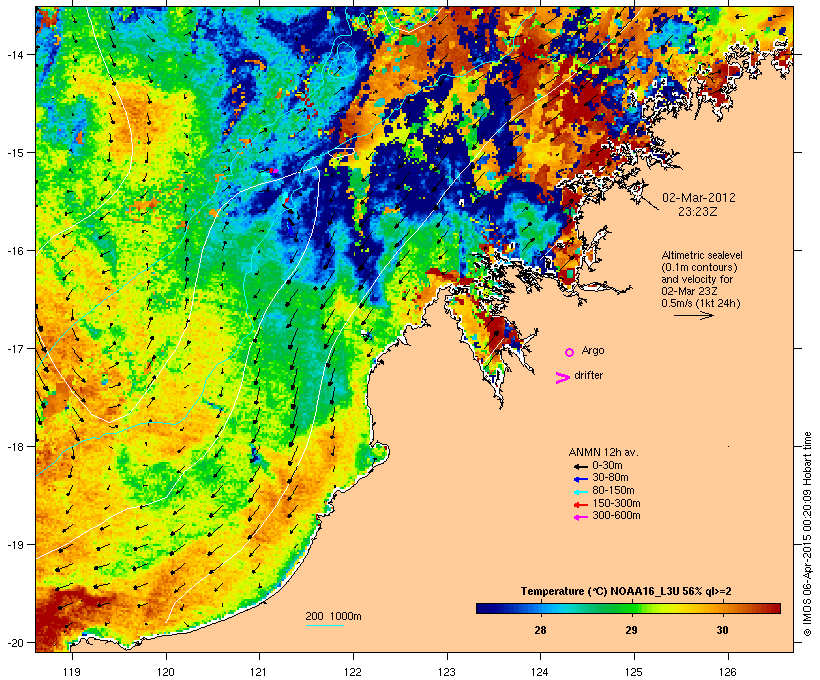Click the 0.5m/s velocity scale arrow

[x=693, y=315]
